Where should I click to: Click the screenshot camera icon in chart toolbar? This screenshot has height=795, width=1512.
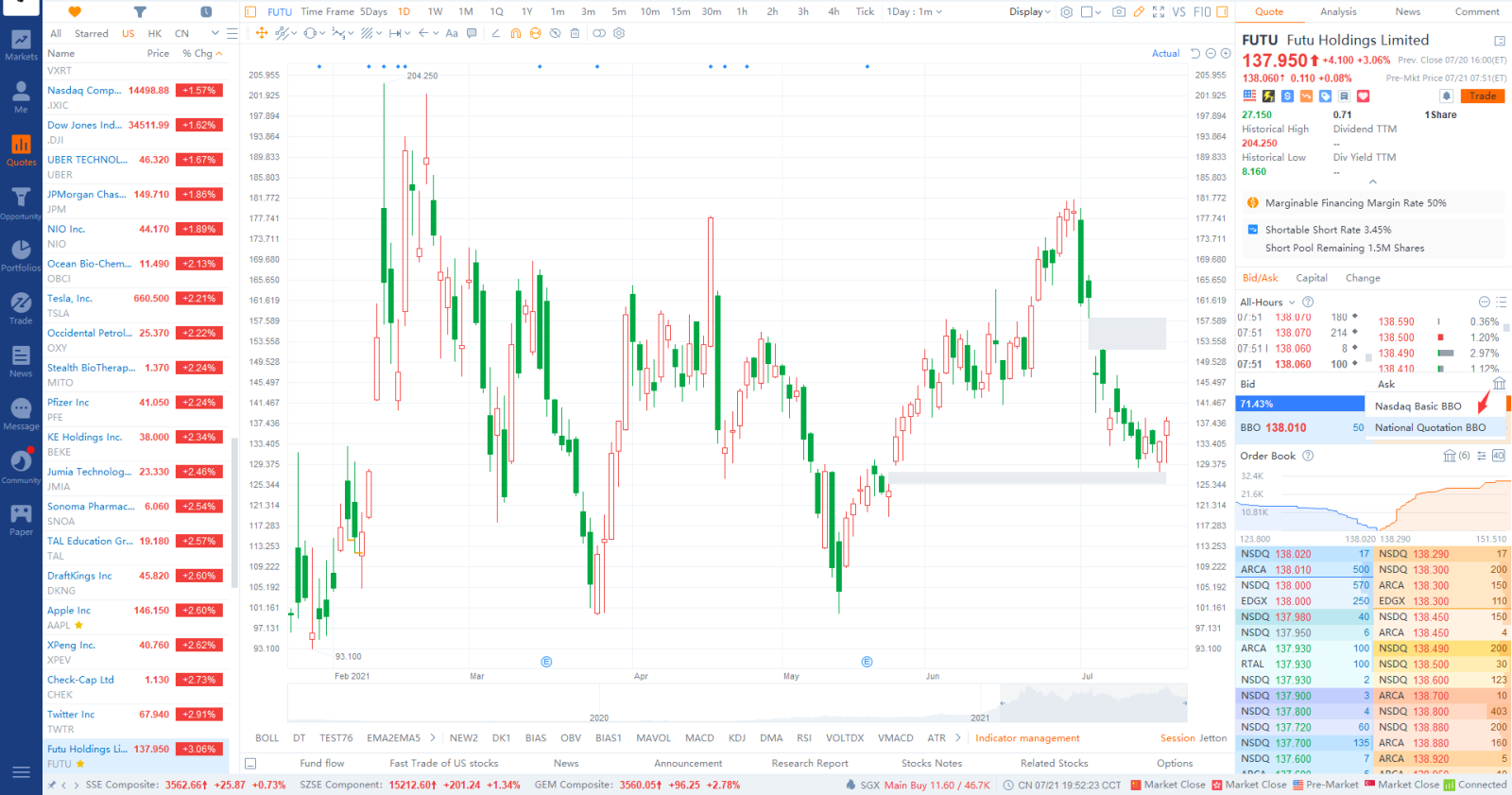(x=1119, y=12)
